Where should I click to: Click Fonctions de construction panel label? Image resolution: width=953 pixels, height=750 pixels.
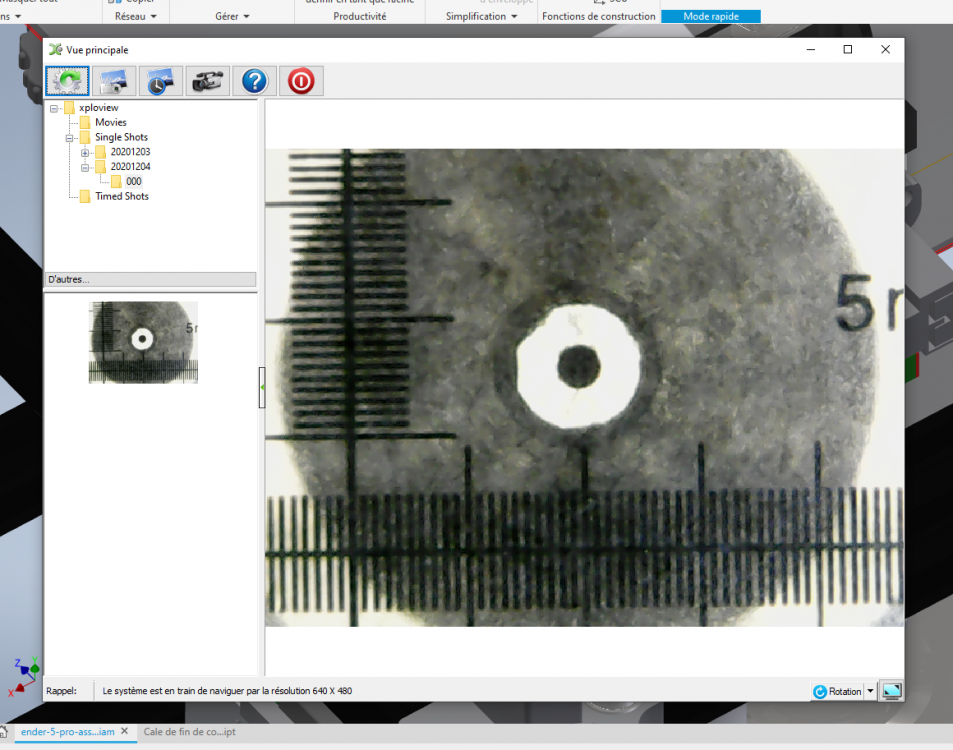[x=599, y=16]
